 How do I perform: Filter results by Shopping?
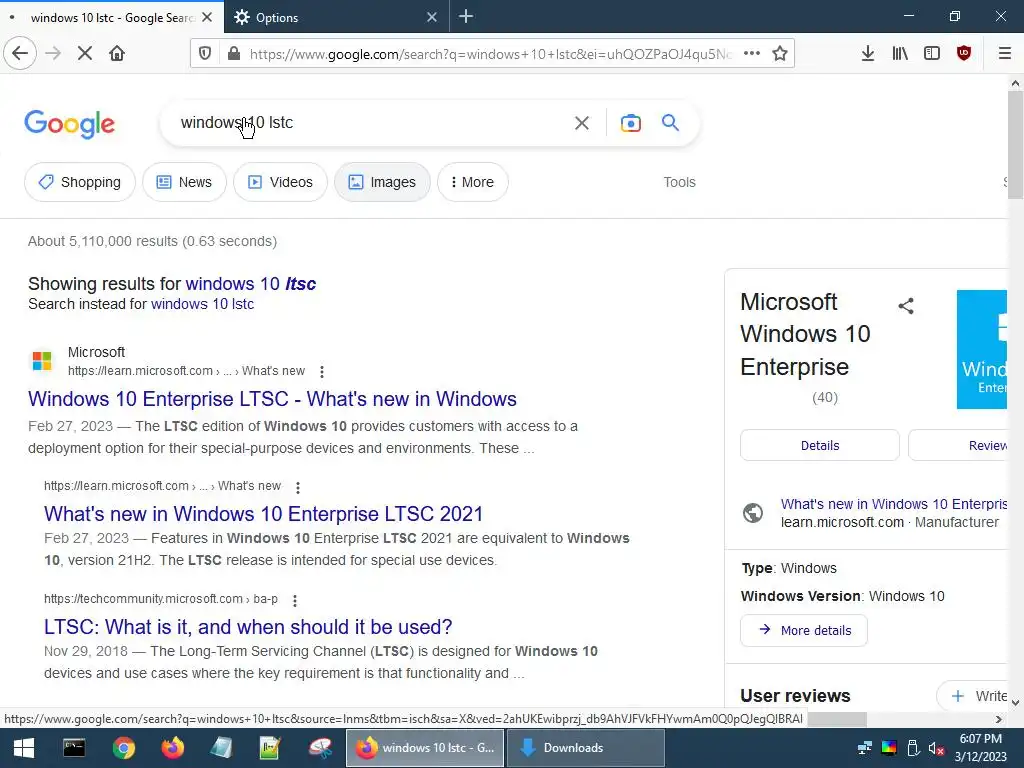[80, 182]
